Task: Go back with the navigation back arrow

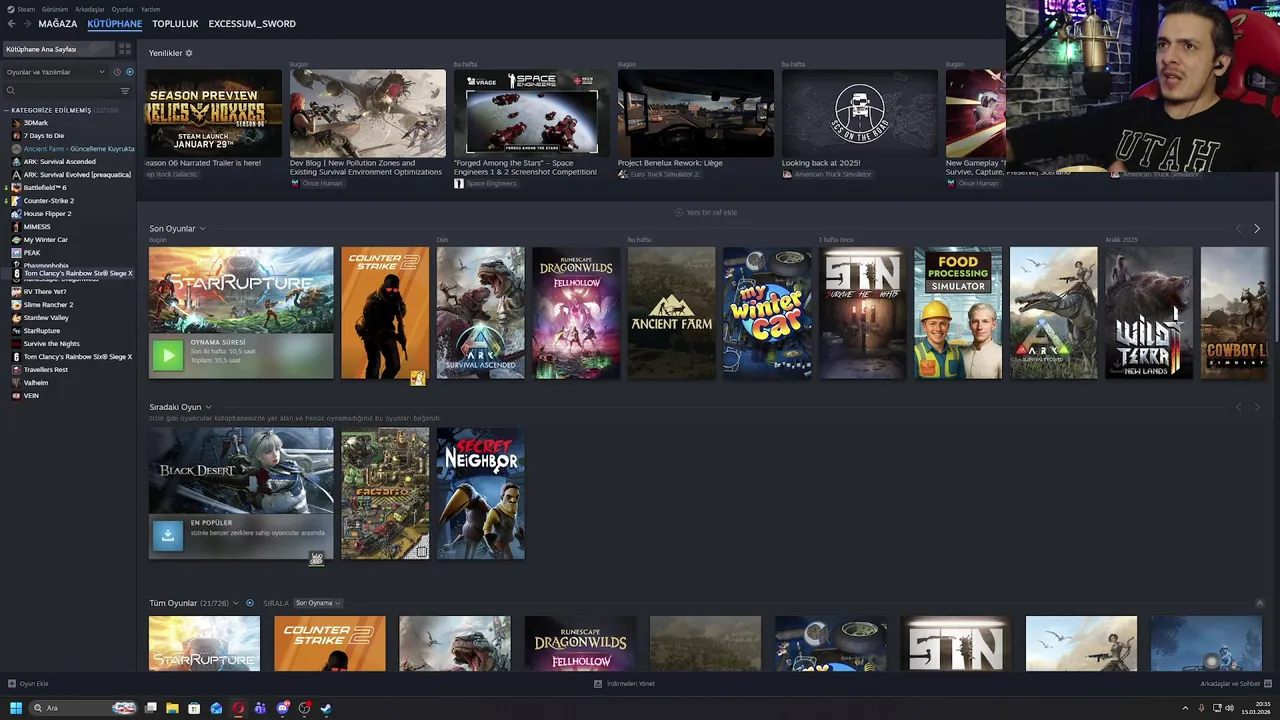Action: pyautogui.click(x=11, y=24)
